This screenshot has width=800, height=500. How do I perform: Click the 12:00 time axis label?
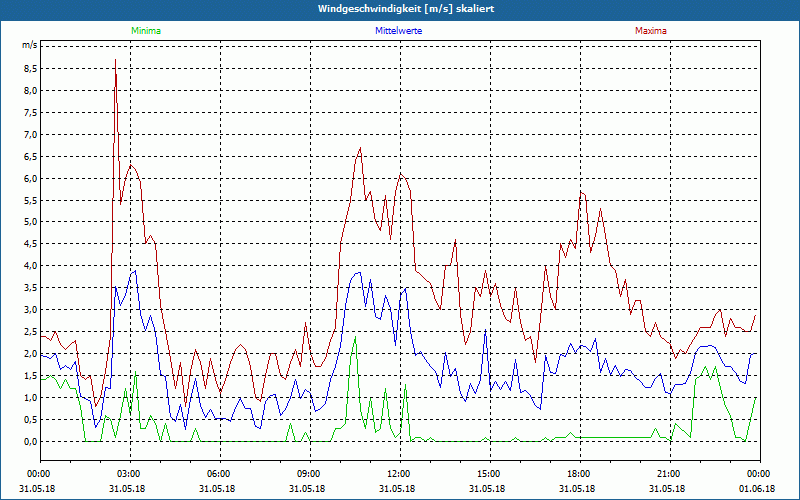point(401,474)
